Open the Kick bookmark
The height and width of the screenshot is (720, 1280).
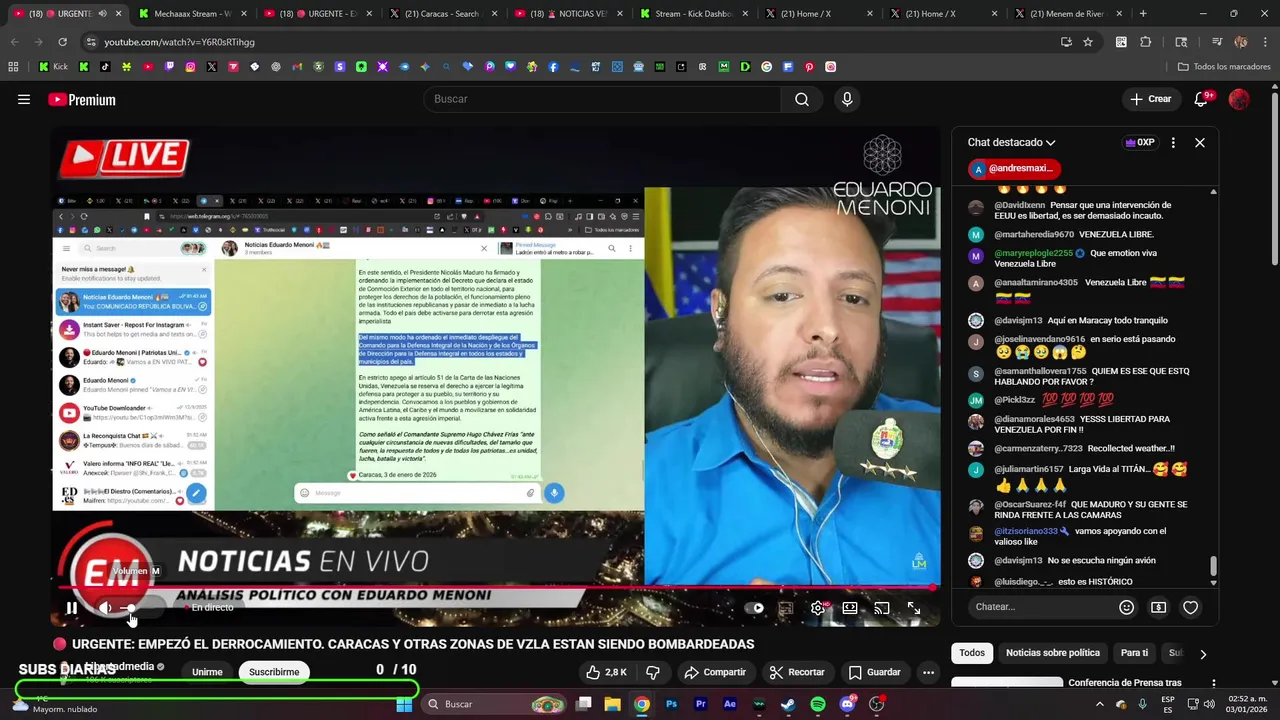pos(53,67)
